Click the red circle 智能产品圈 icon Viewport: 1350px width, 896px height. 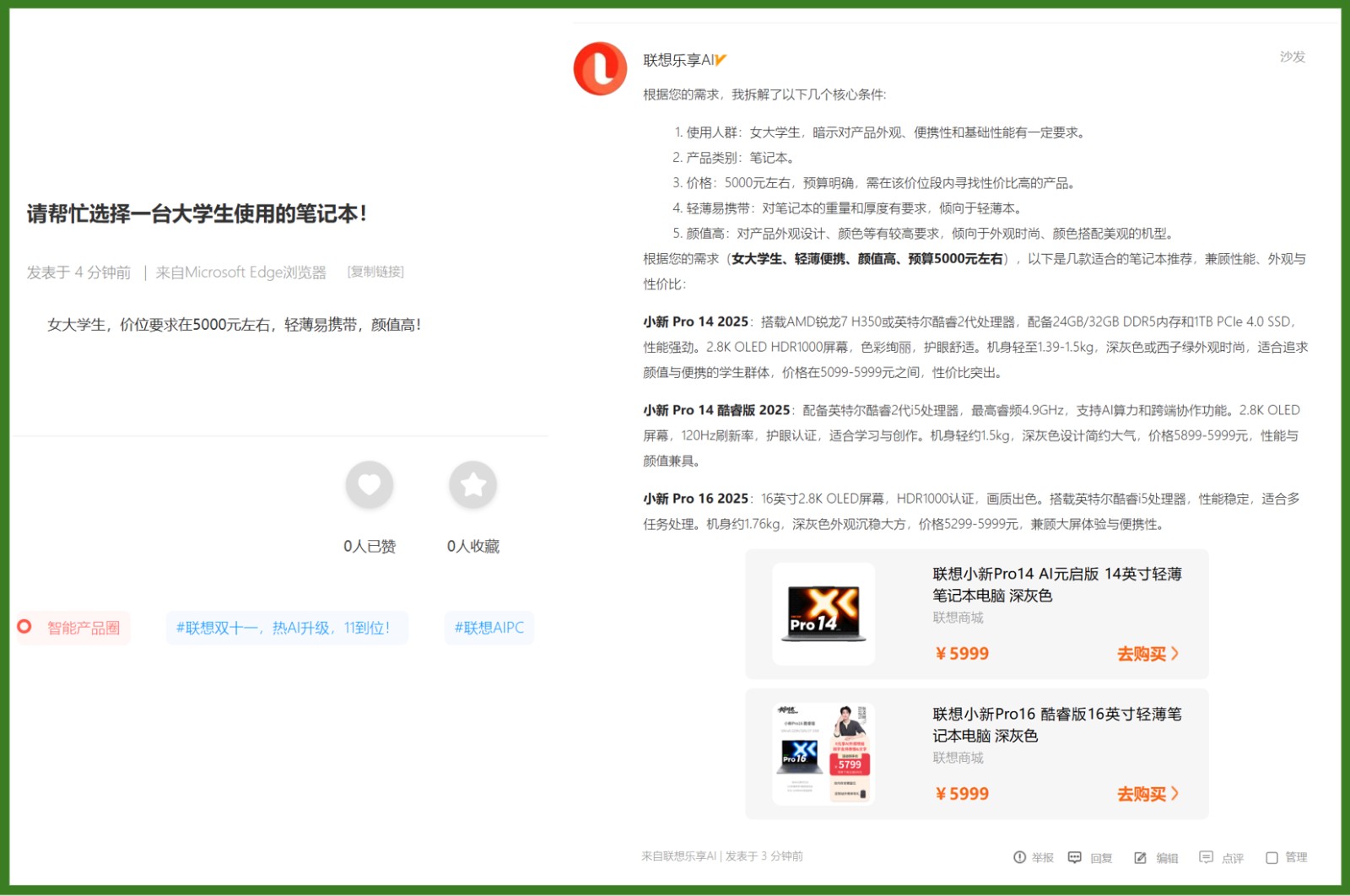point(24,627)
